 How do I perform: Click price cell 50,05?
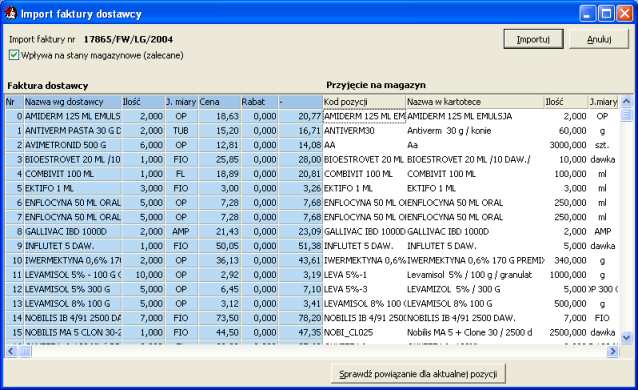point(219,246)
